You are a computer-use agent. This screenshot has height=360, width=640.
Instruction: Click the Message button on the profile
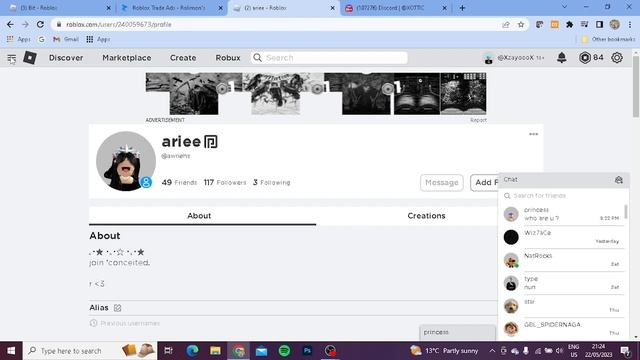[442, 182]
